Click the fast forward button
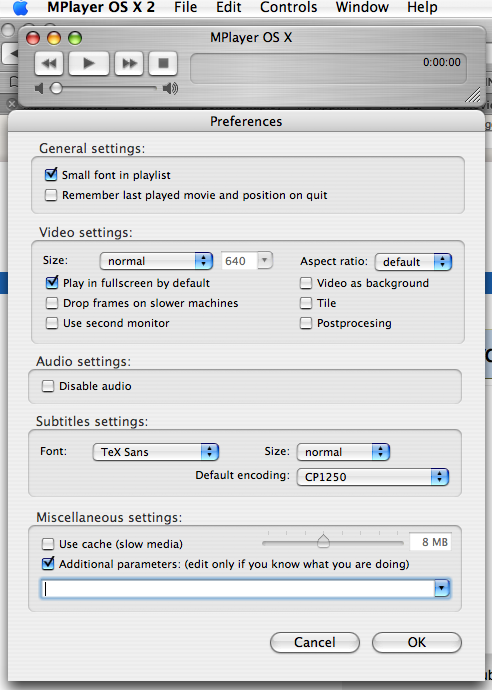The width and height of the screenshot is (492, 690). tap(129, 63)
